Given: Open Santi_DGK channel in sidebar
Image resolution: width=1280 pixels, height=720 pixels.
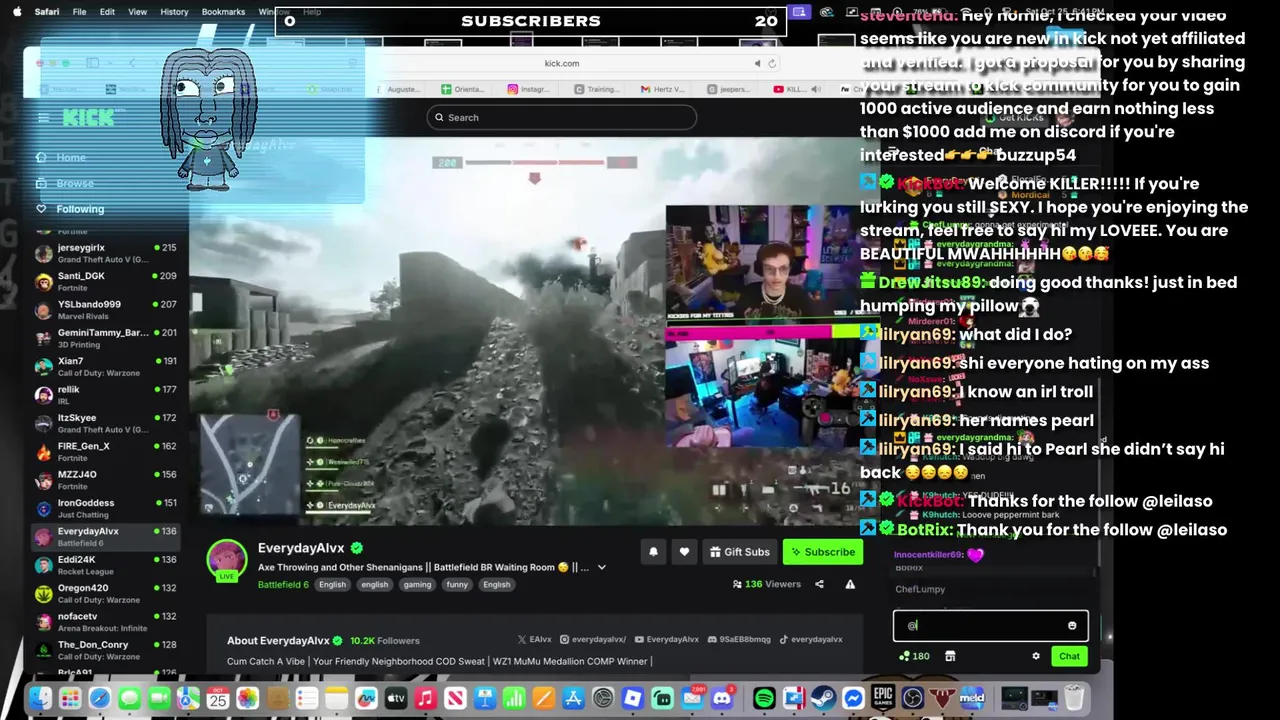Looking at the screenshot, I should click(105, 282).
